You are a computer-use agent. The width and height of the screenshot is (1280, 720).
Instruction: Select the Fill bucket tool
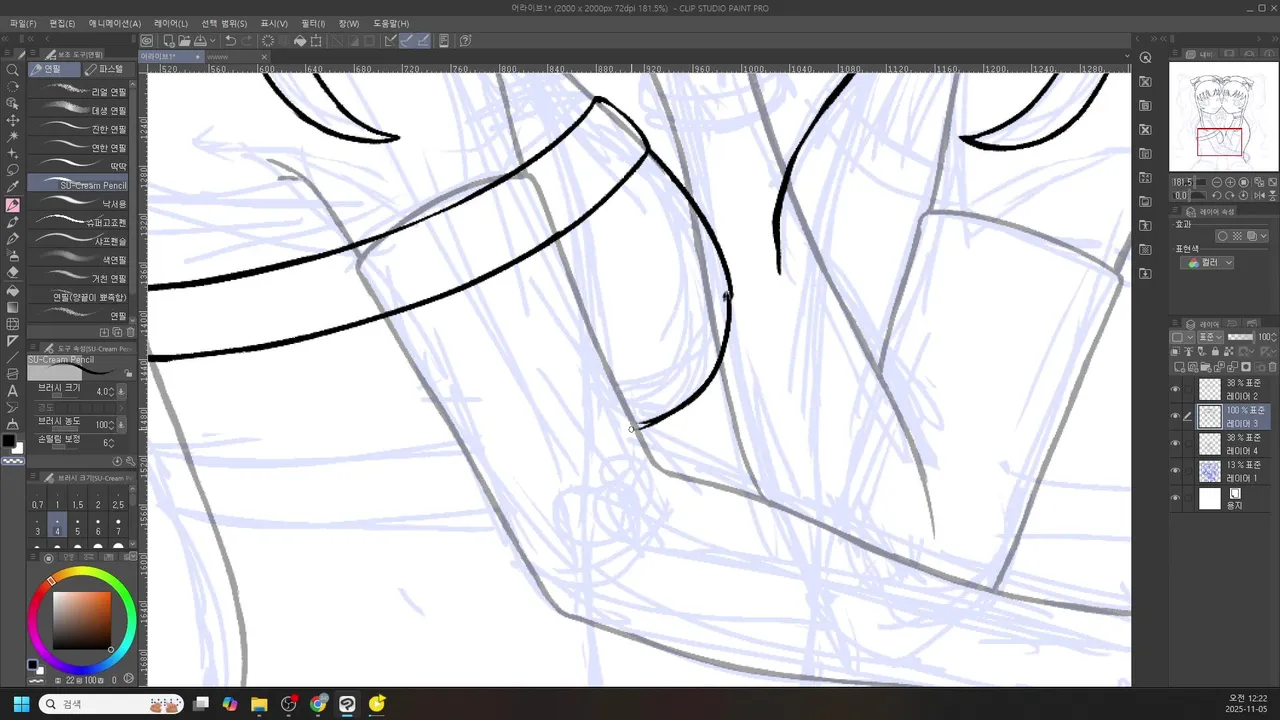(13, 290)
